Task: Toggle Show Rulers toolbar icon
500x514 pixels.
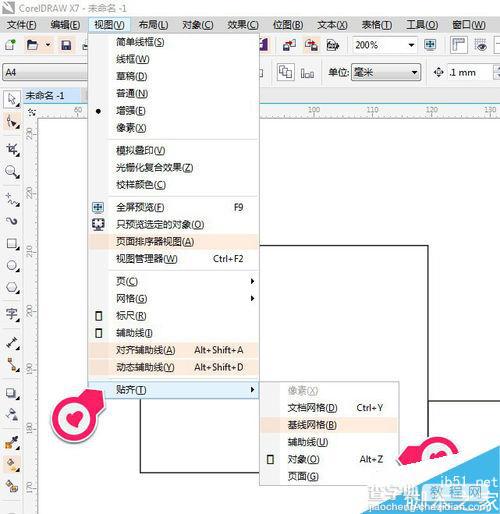Action: pyautogui.click(x=458, y=45)
